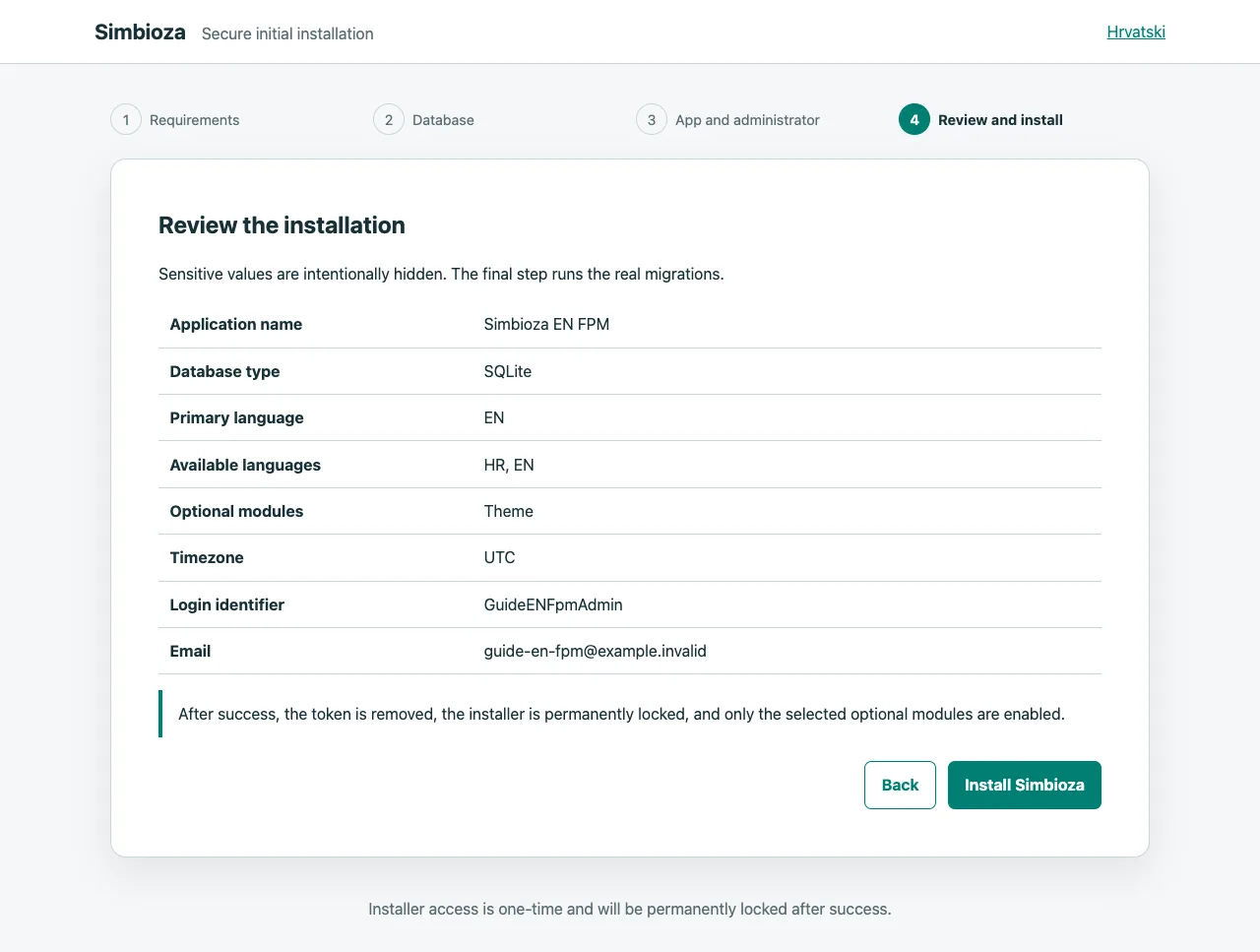Switch language to Hrvatski
This screenshot has height=952, width=1260.
click(1136, 32)
